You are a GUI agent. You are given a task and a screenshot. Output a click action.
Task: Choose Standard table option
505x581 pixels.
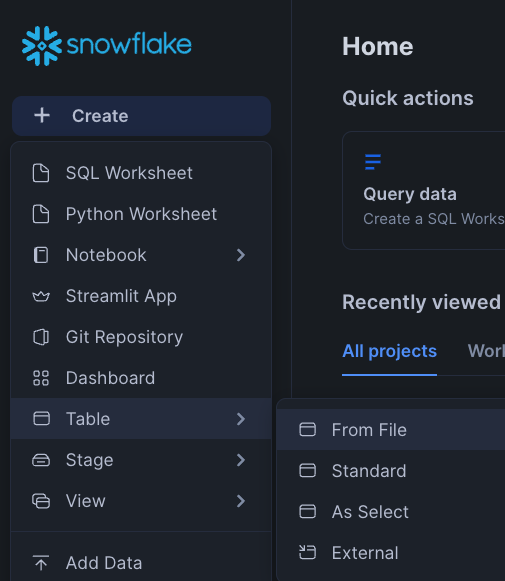coord(391,471)
